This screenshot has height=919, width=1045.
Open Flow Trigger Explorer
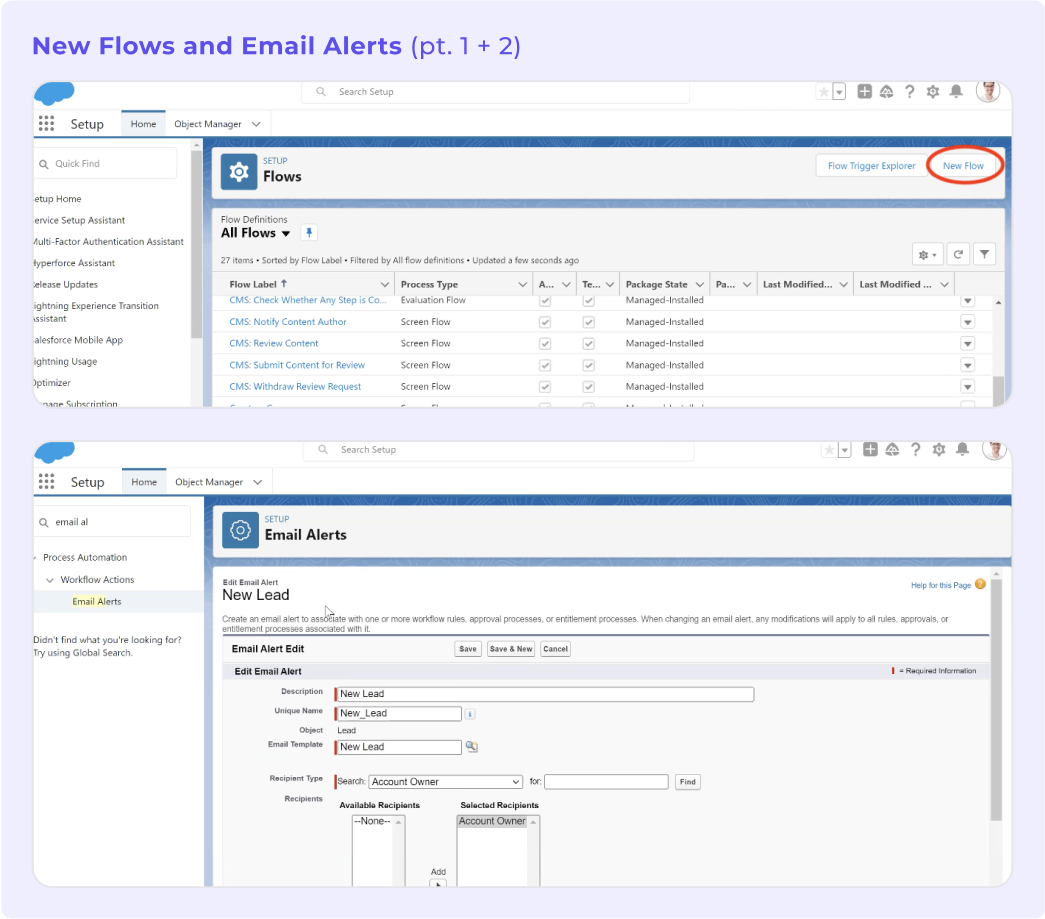(x=872, y=166)
